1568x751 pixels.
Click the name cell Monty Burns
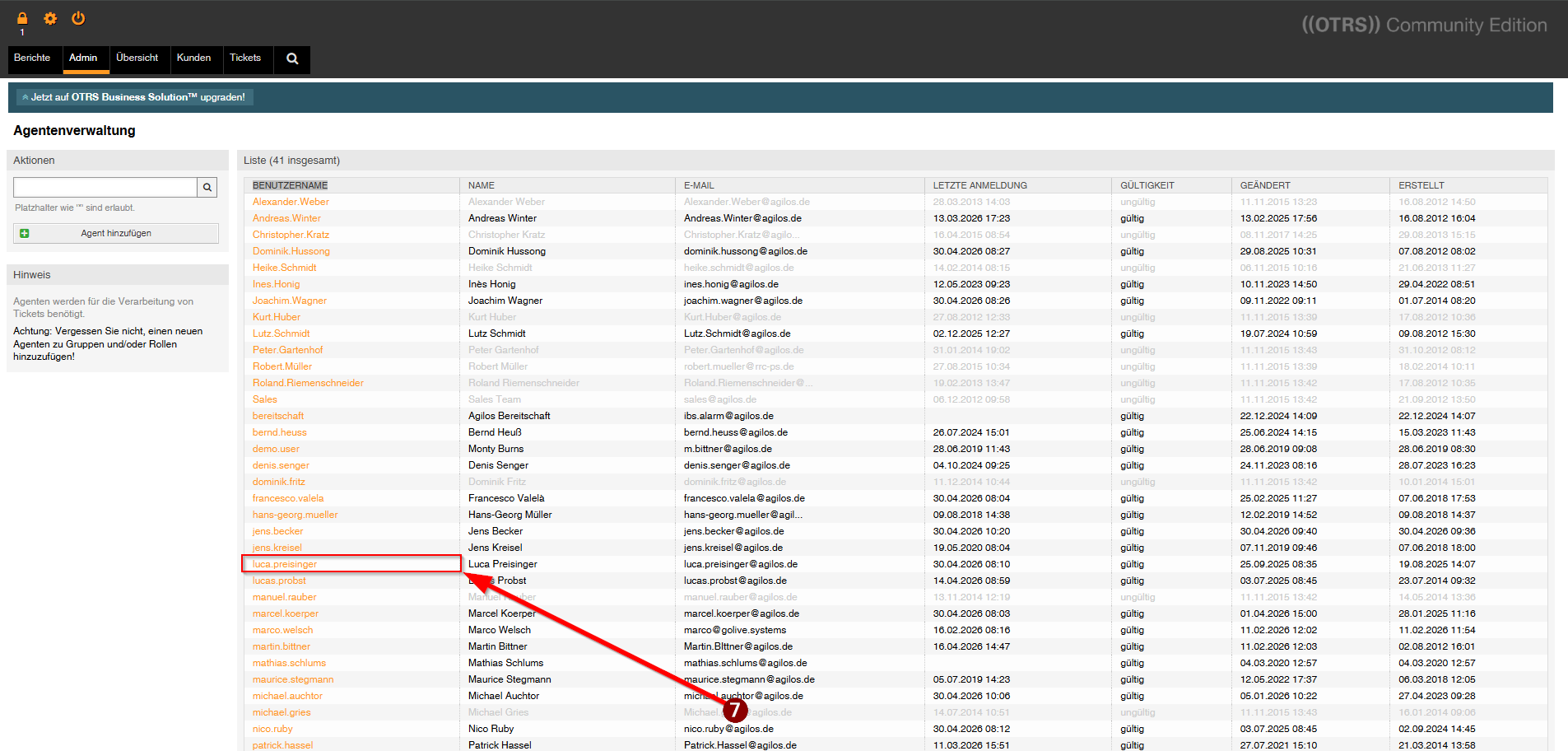(496, 449)
